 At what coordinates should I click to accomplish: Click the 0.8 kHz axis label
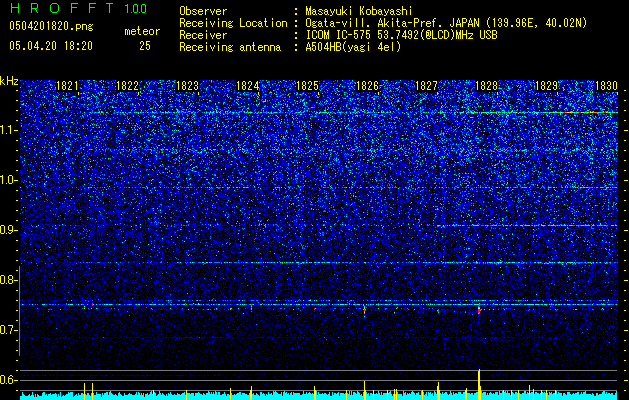pyautogui.click(x=9, y=280)
